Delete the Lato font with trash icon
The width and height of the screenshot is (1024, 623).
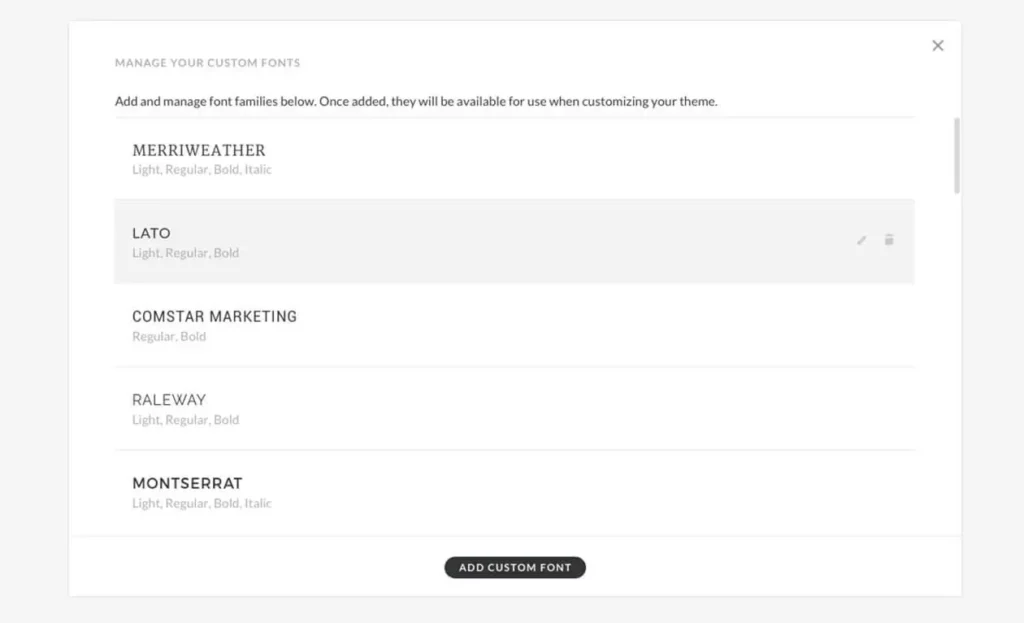(x=889, y=240)
